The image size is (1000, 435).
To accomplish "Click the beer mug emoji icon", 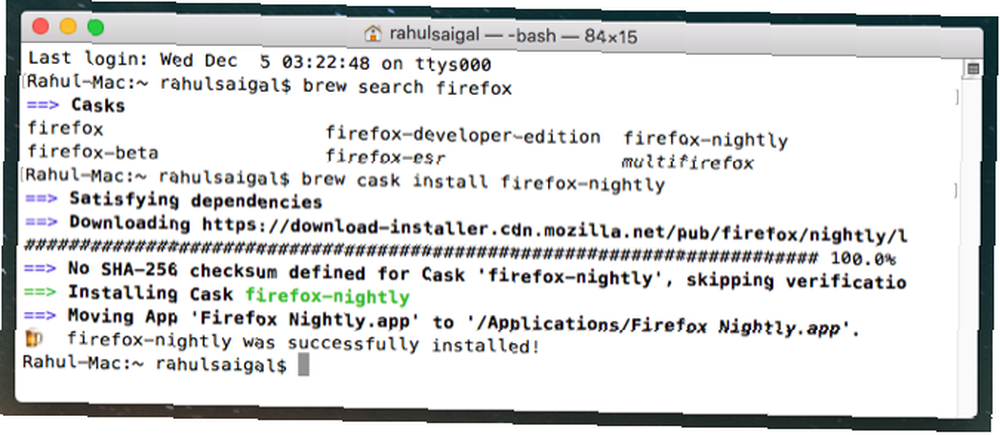I will click(x=34, y=339).
